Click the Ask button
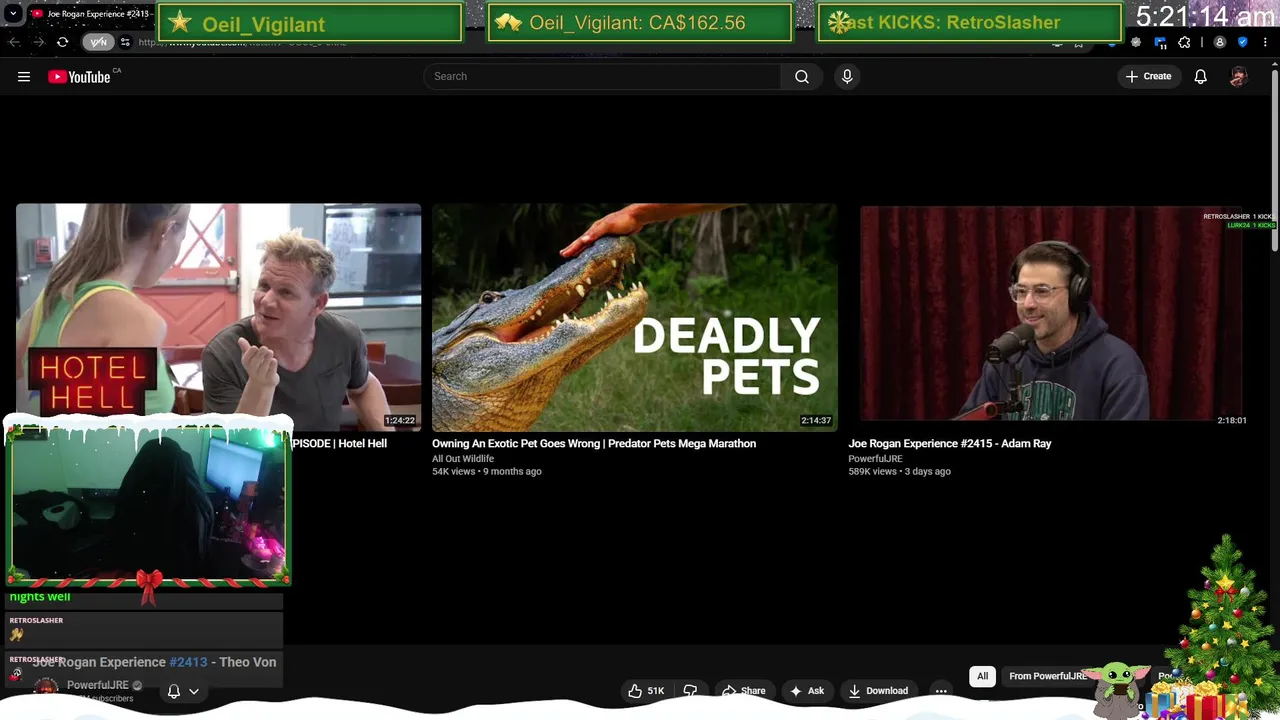Viewport: 1280px width, 720px height. (807, 691)
